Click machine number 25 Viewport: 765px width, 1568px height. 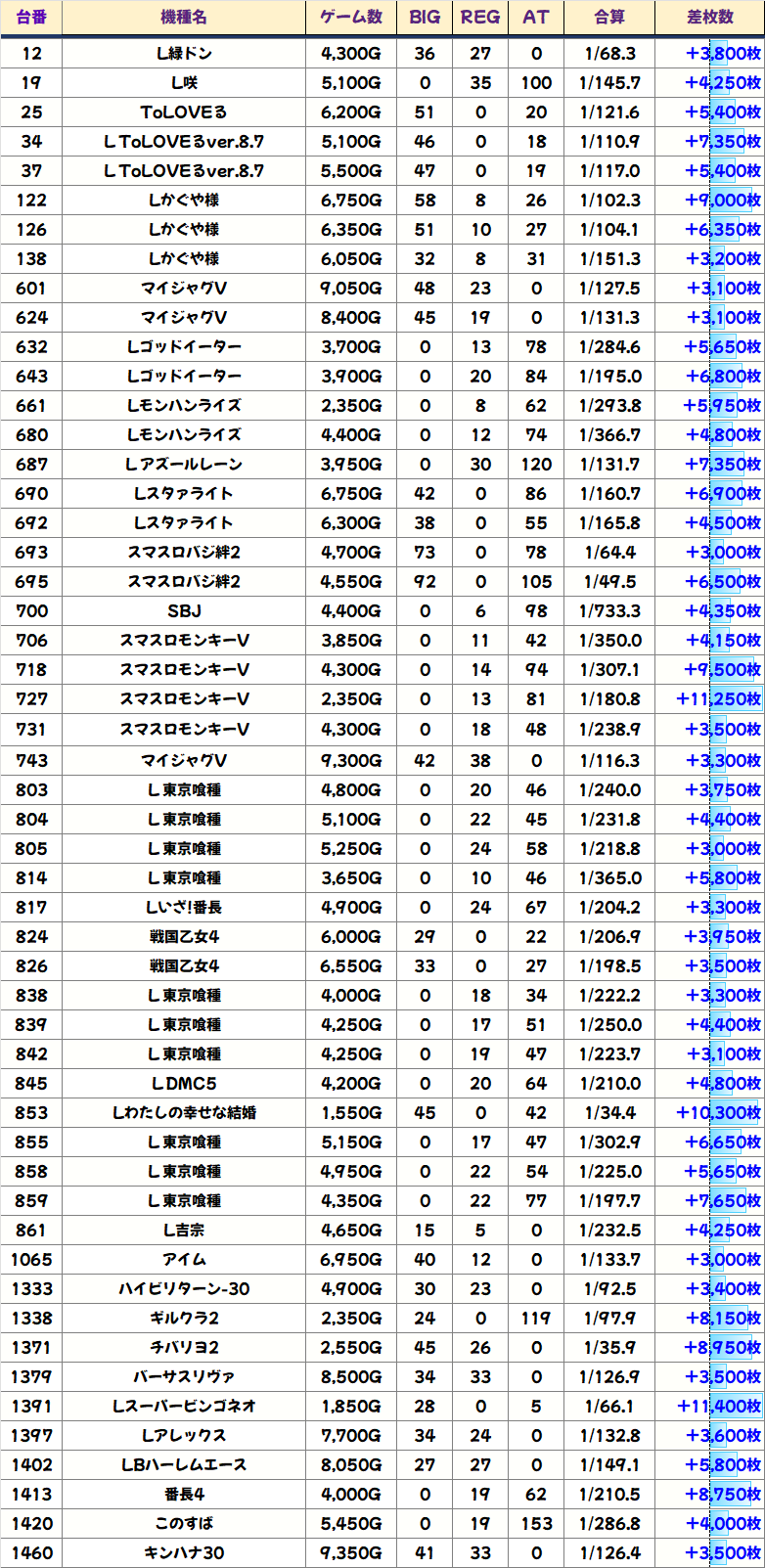coord(31,112)
